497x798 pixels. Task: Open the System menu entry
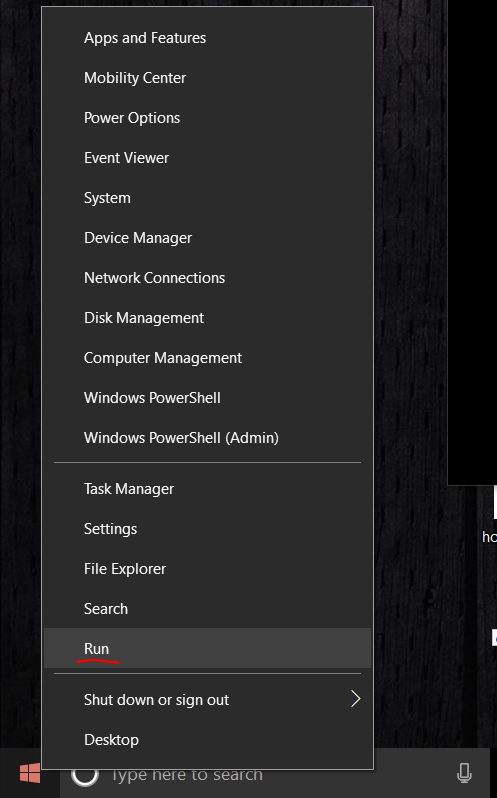pyautogui.click(x=208, y=197)
